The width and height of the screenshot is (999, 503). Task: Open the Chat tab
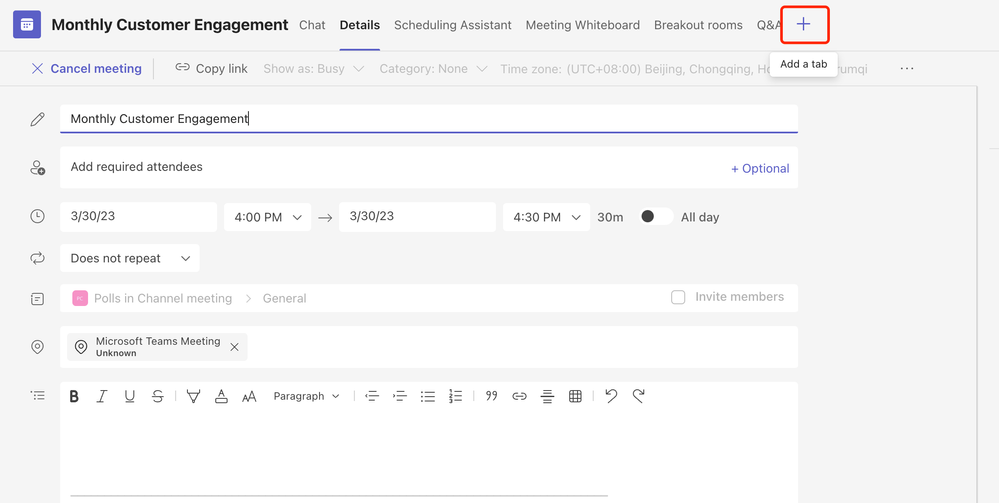[312, 25]
